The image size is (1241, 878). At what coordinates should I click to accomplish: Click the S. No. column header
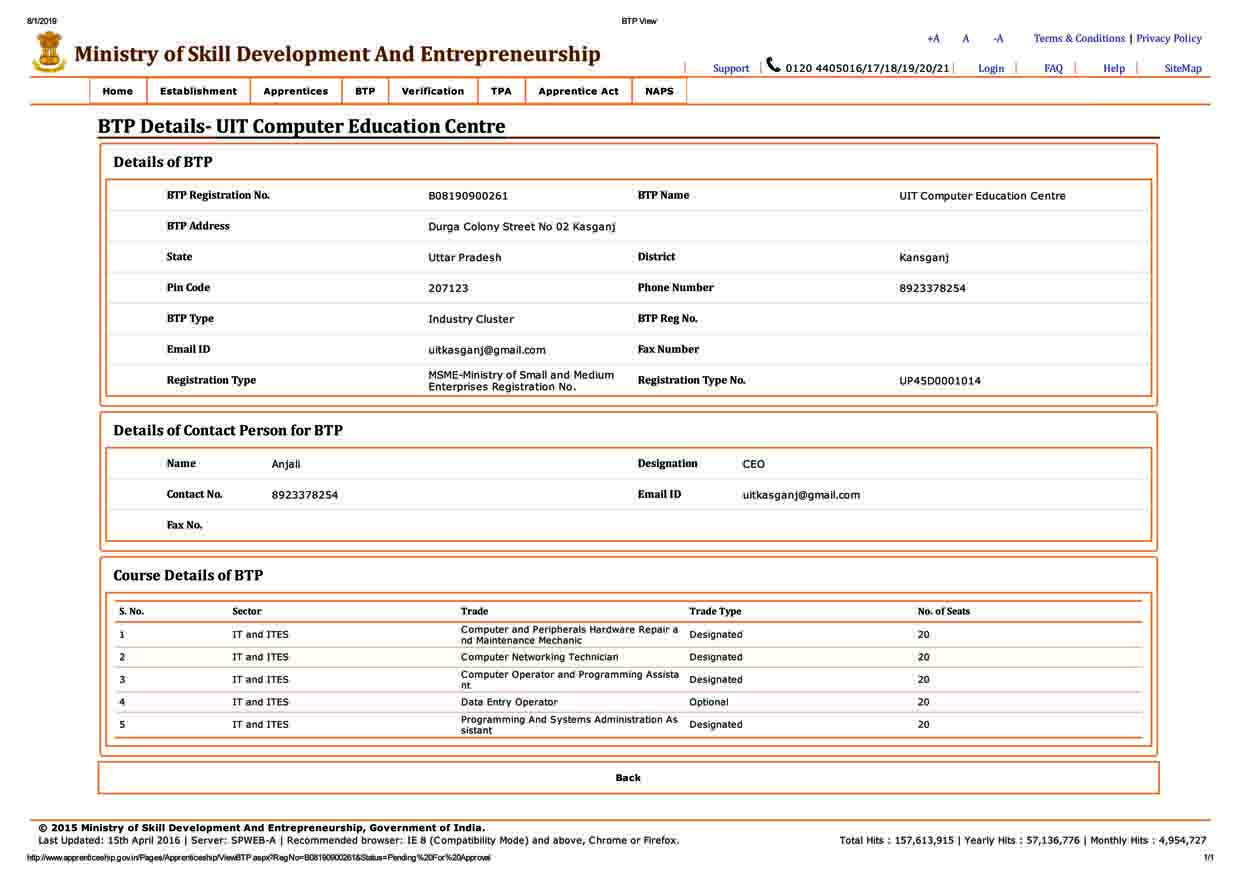[x=131, y=611]
